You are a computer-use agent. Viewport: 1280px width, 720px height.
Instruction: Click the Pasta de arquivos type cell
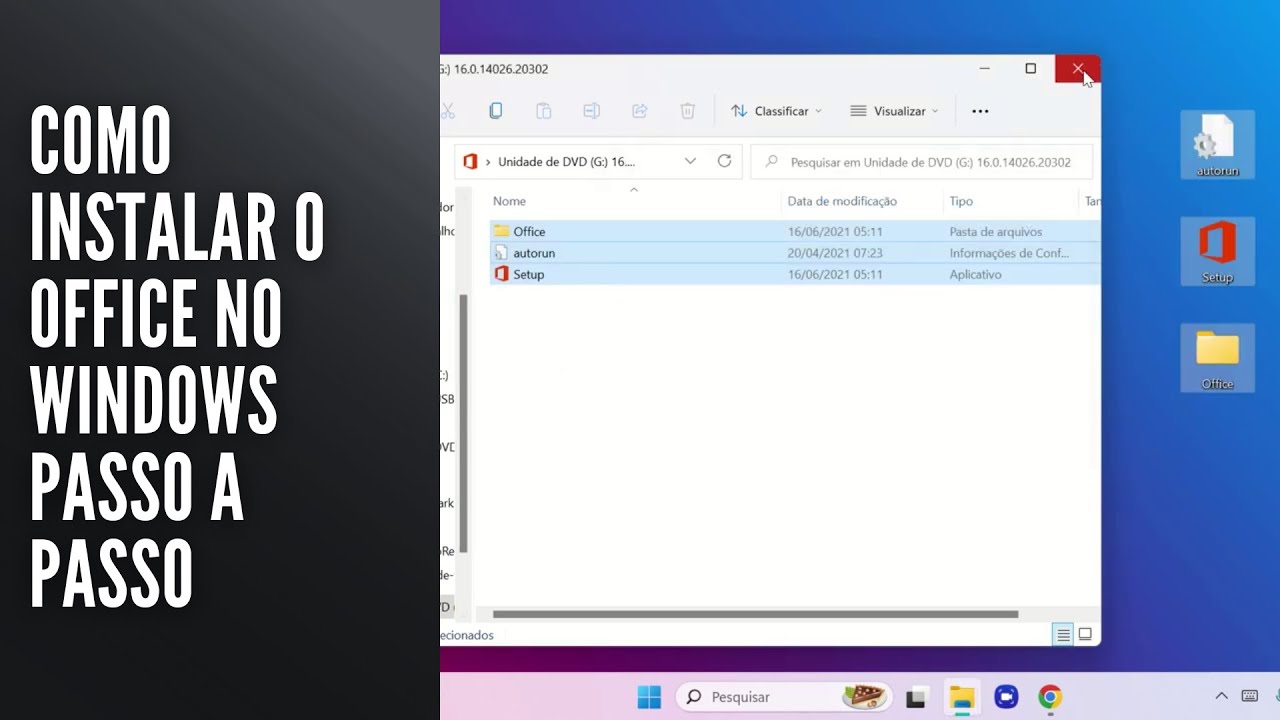996,231
